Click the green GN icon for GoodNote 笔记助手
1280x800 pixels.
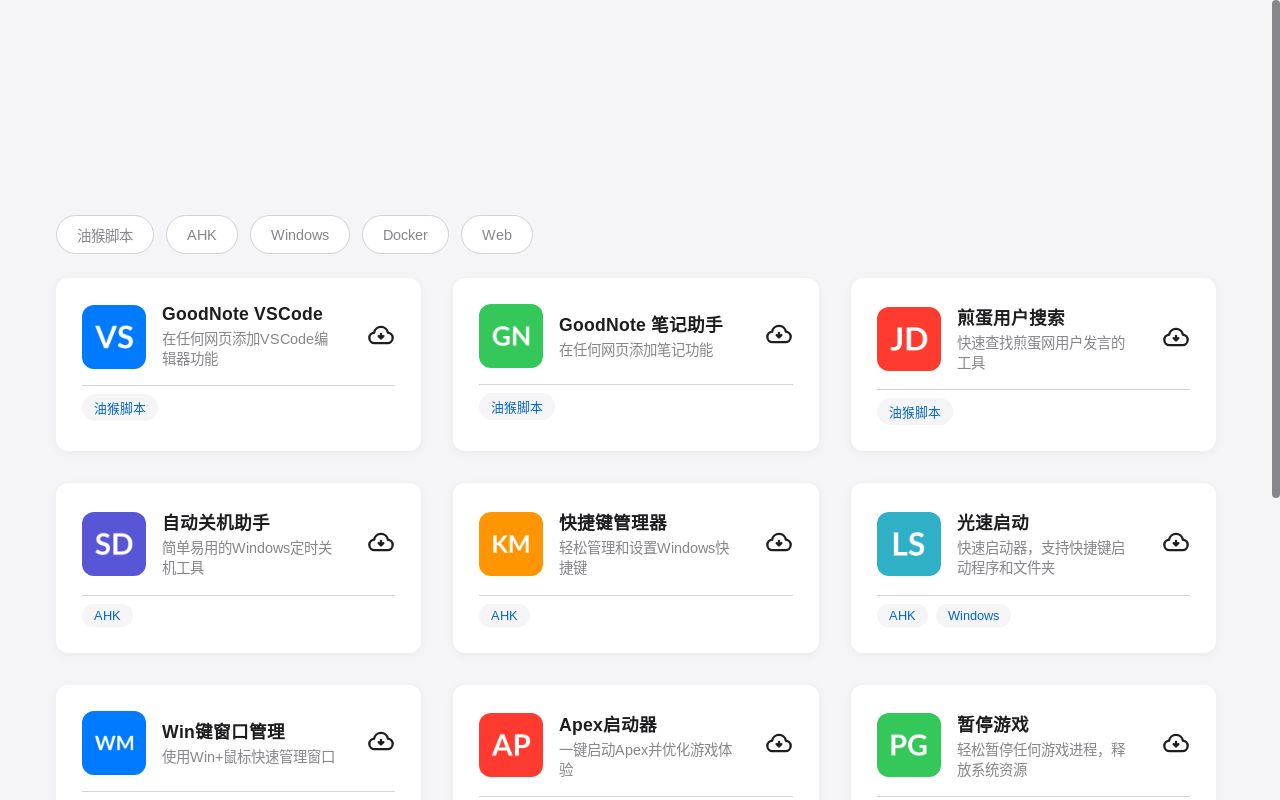[511, 336]
